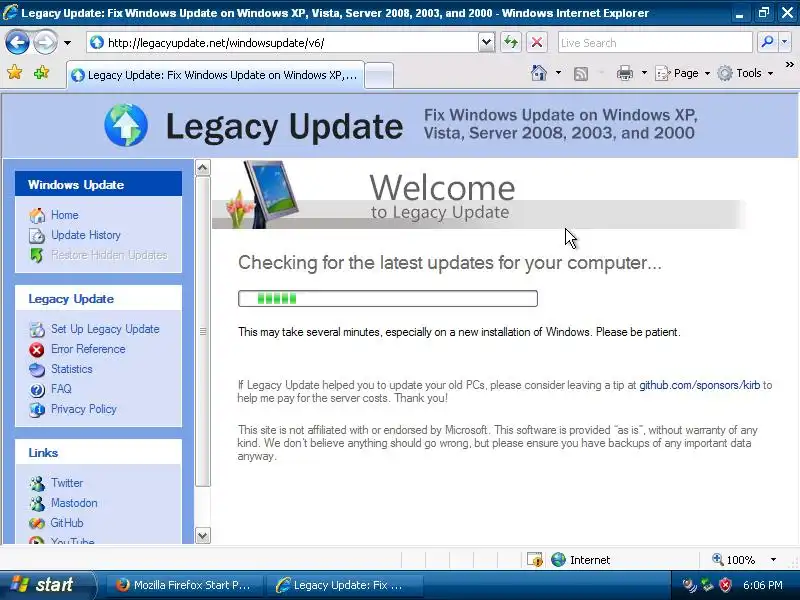Click the taskbar clock showing 6:06 PM
This screenshot has width=800, height=600.
(x=763, y=585)
